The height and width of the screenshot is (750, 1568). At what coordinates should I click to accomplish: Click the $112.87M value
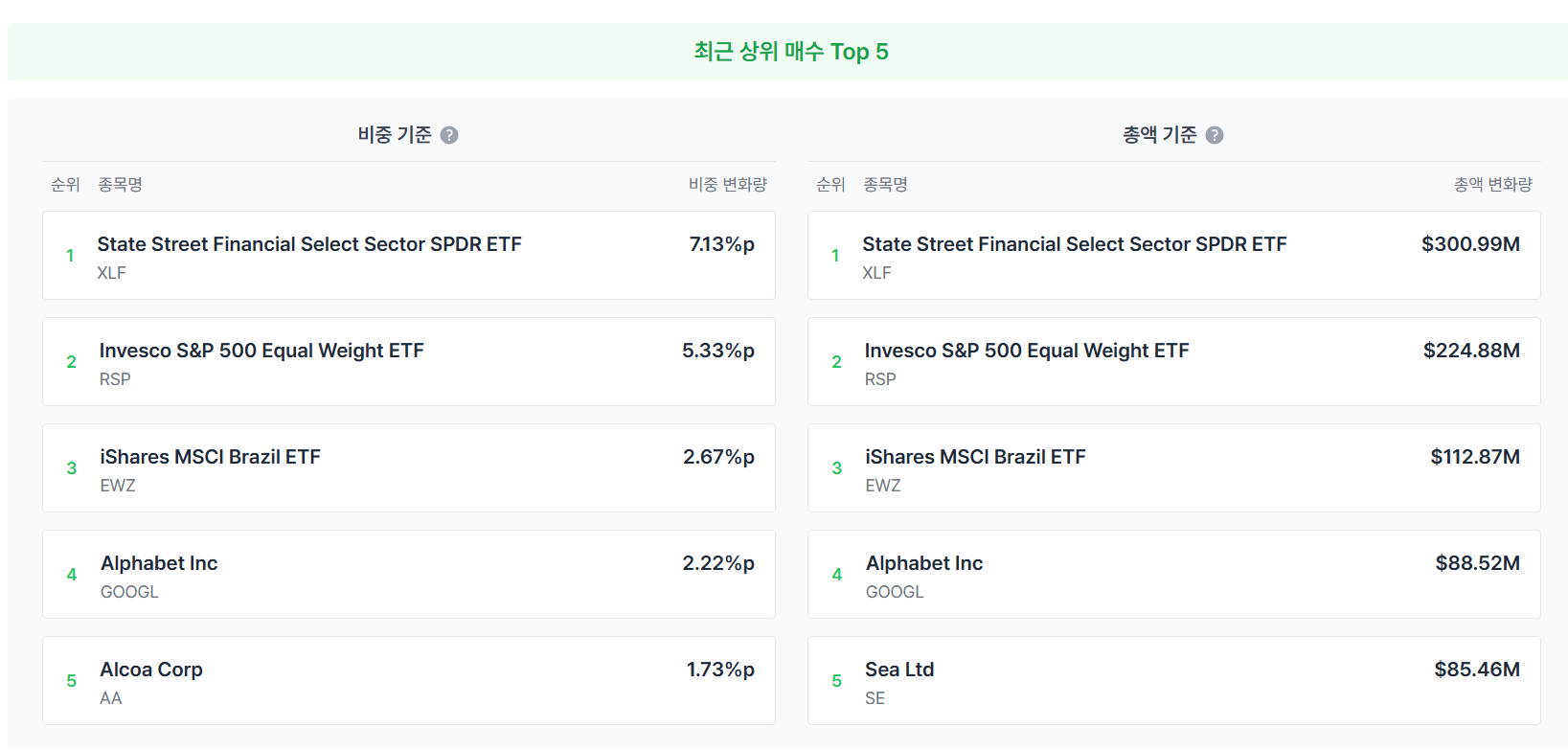coord(1476,457)
